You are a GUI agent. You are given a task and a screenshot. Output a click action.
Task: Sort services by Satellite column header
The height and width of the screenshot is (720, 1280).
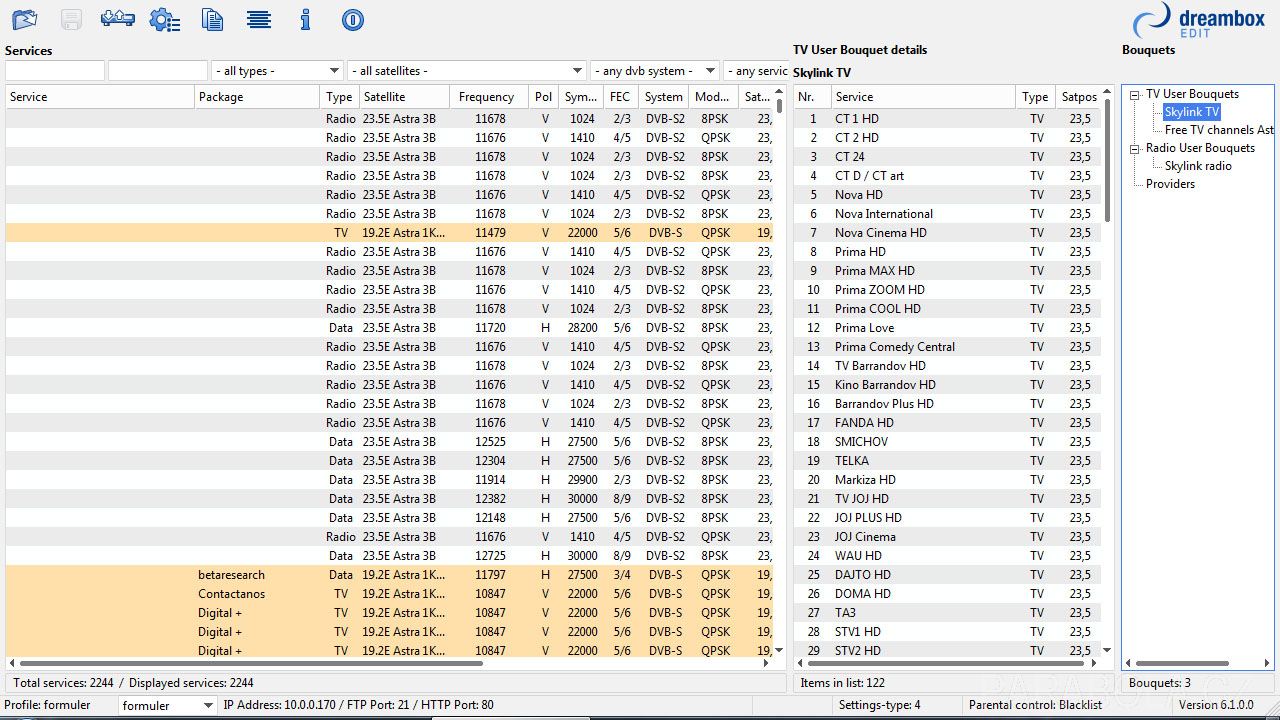404,97
